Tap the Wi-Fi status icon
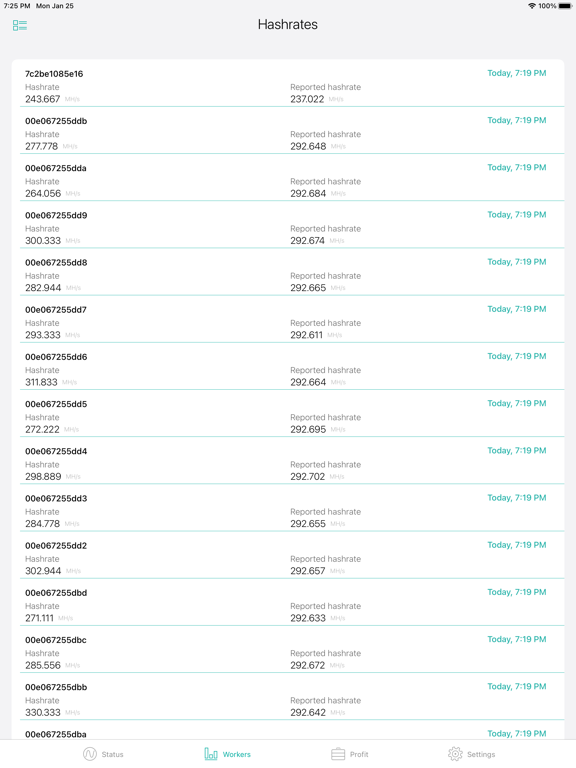 pyautogui.click(x=532, y=6)
